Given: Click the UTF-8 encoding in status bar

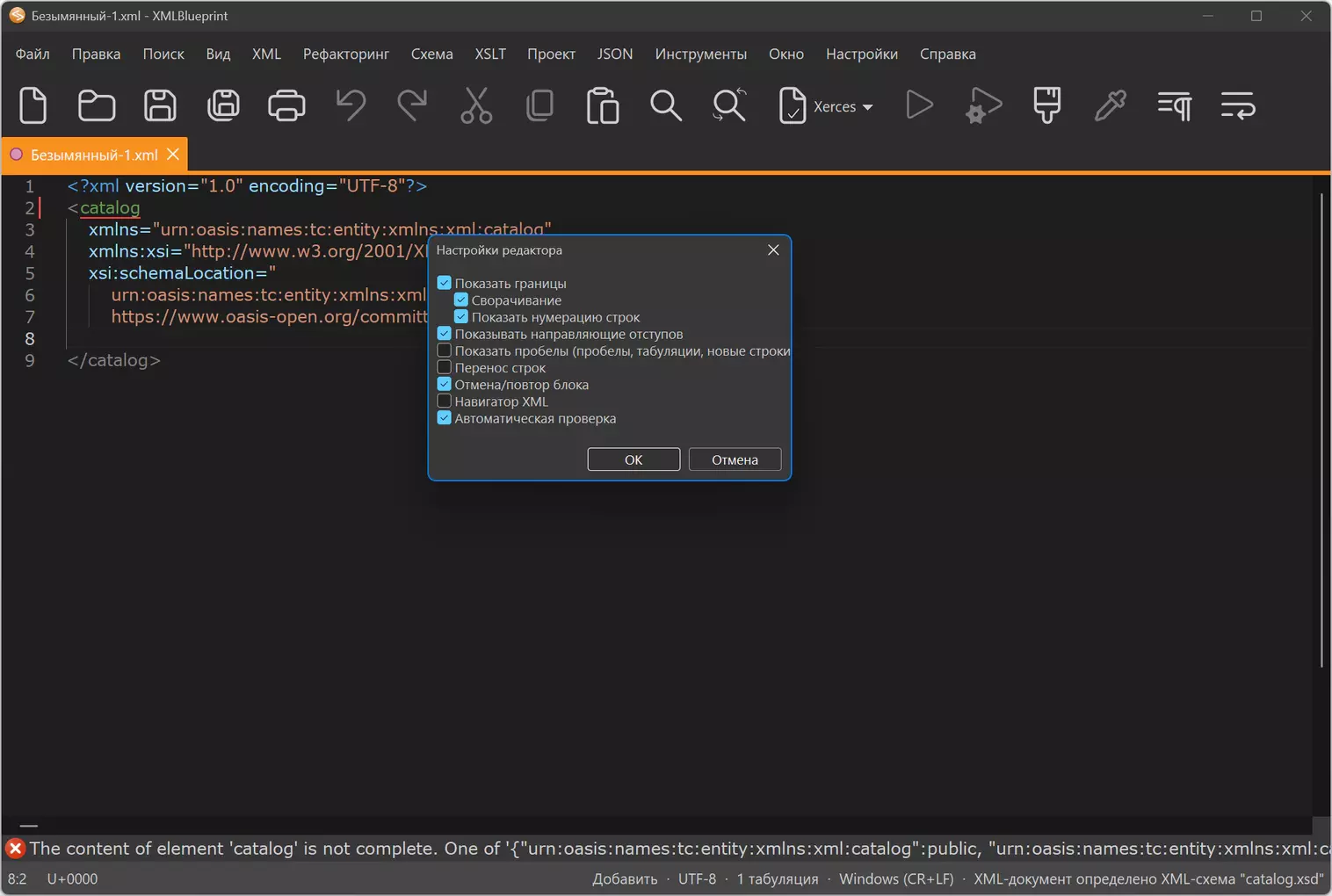Looking at the screenshot, I should coord(697,878).
